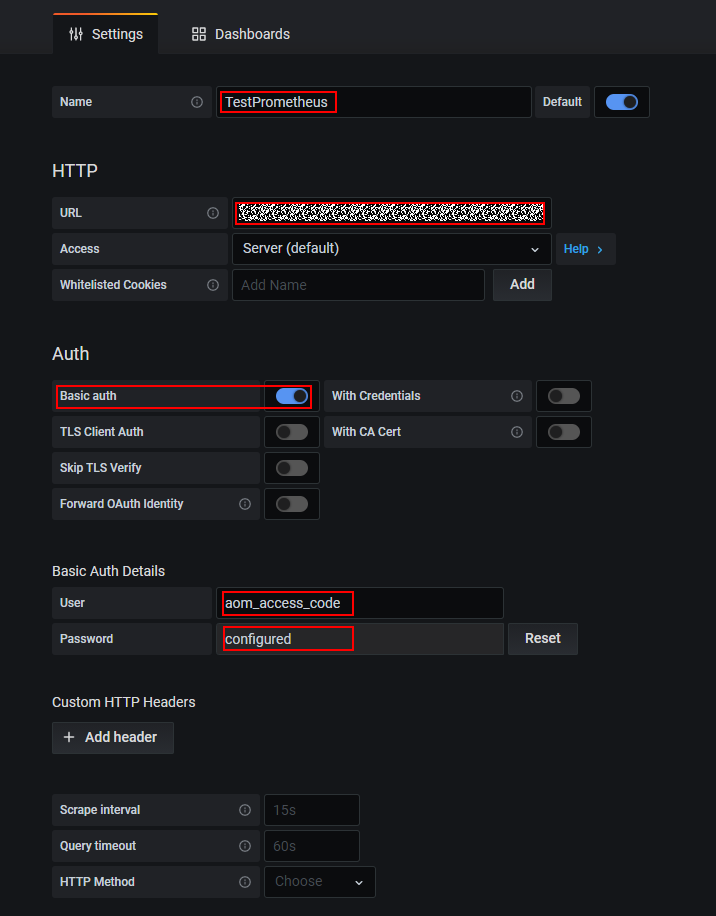Click the Forward OAuth Identity info icon

click(x=245, y=504)
